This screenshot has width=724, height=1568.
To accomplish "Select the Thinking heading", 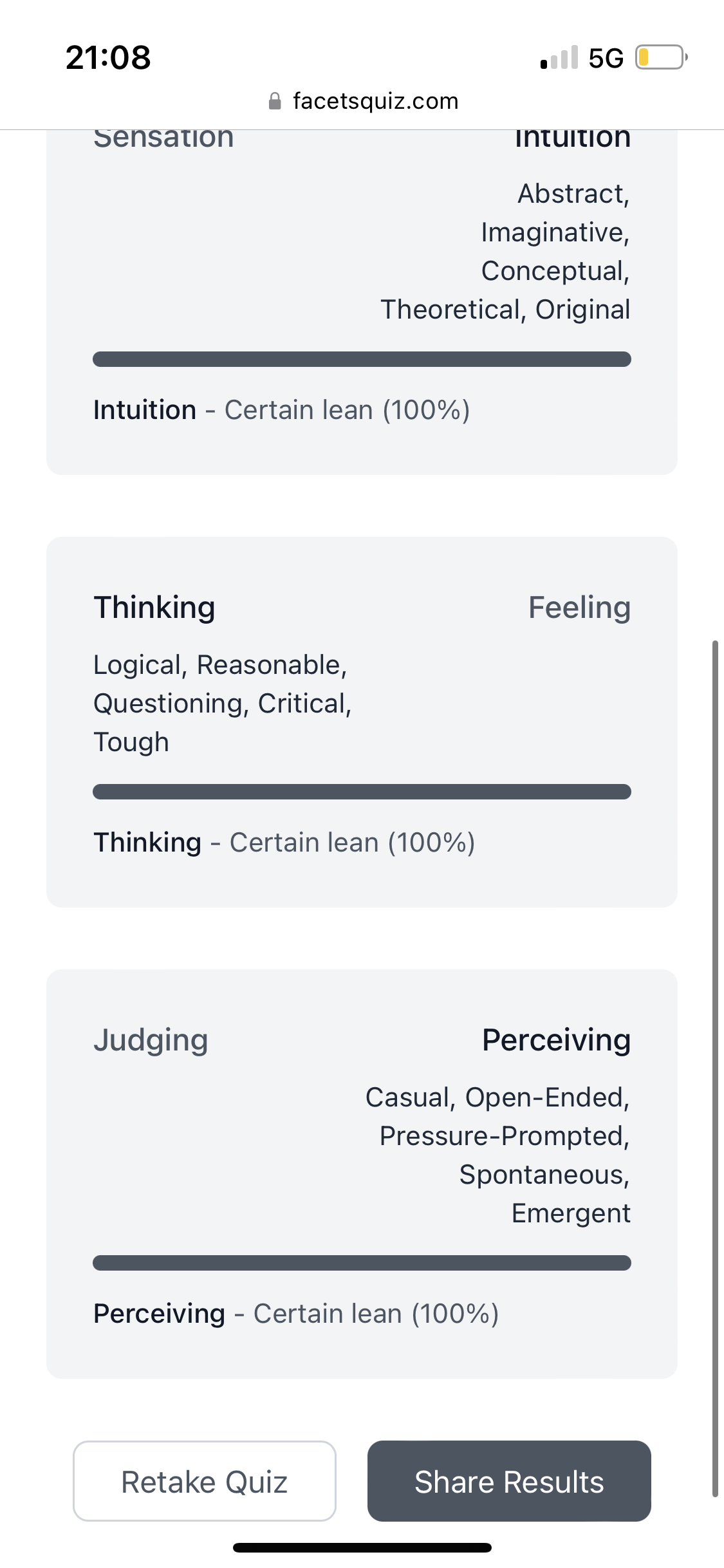I will [x=154, y=607].
